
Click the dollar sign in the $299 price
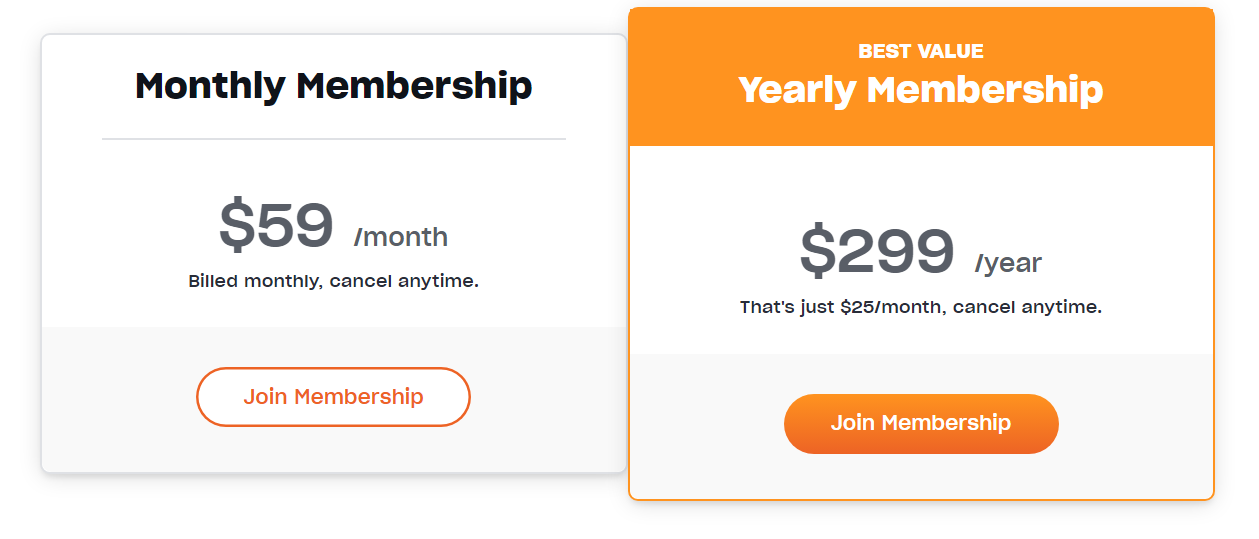[818, 251]
